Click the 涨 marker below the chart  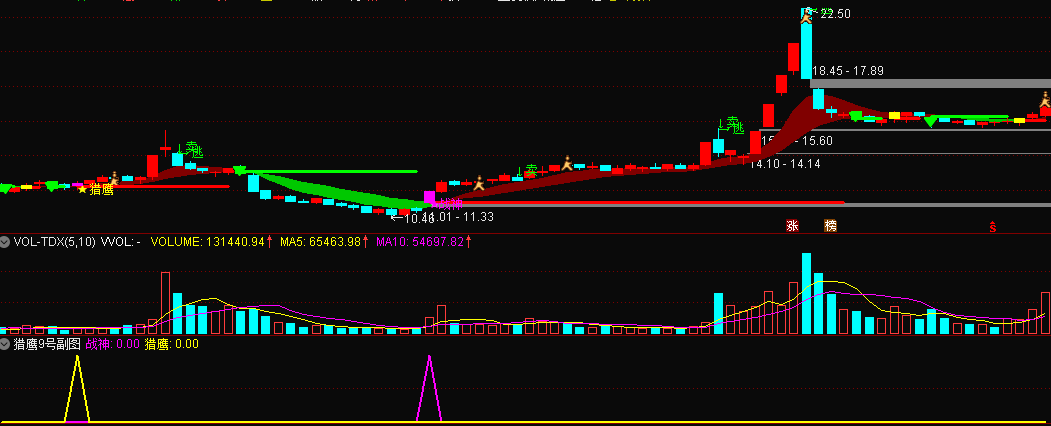pyautogui.click(x=792, y=226)
